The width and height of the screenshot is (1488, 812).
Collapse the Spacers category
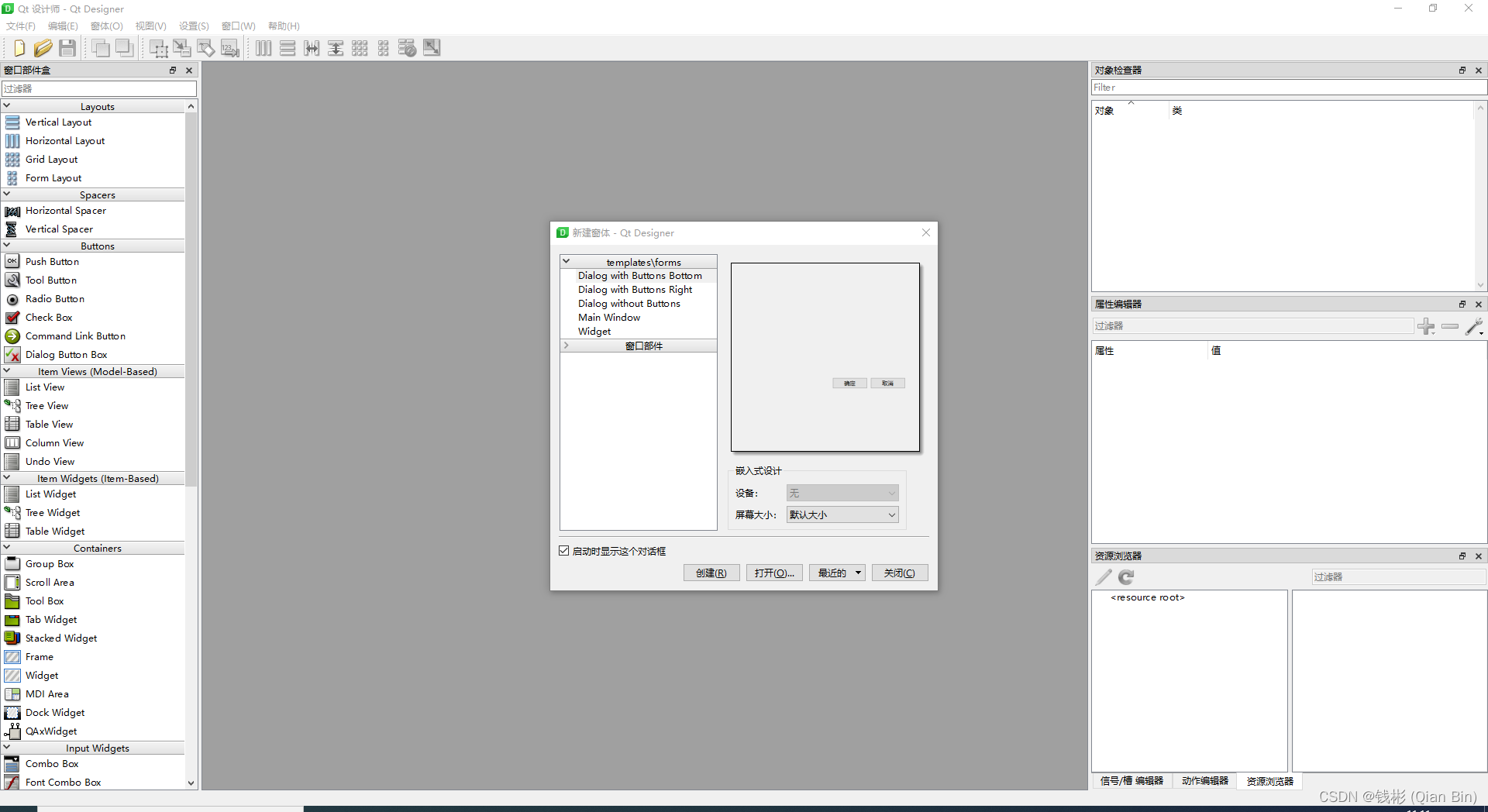point(7,194)
